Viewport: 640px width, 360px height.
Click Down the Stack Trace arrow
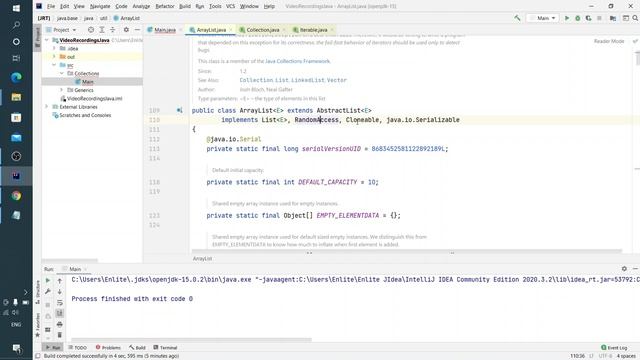pos(60,292)
